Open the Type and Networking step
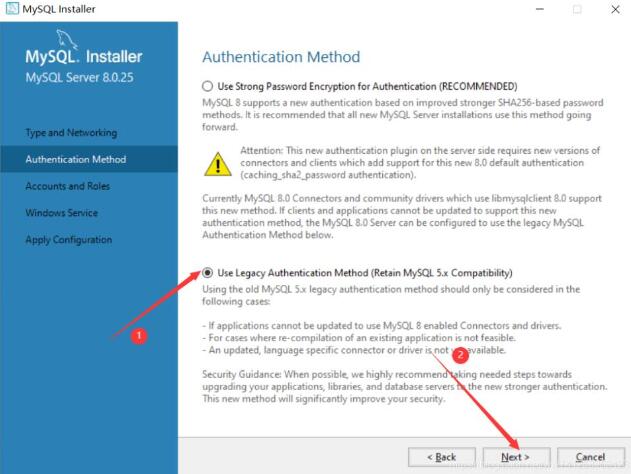631x474 pixels. click(x=71, y=133)
